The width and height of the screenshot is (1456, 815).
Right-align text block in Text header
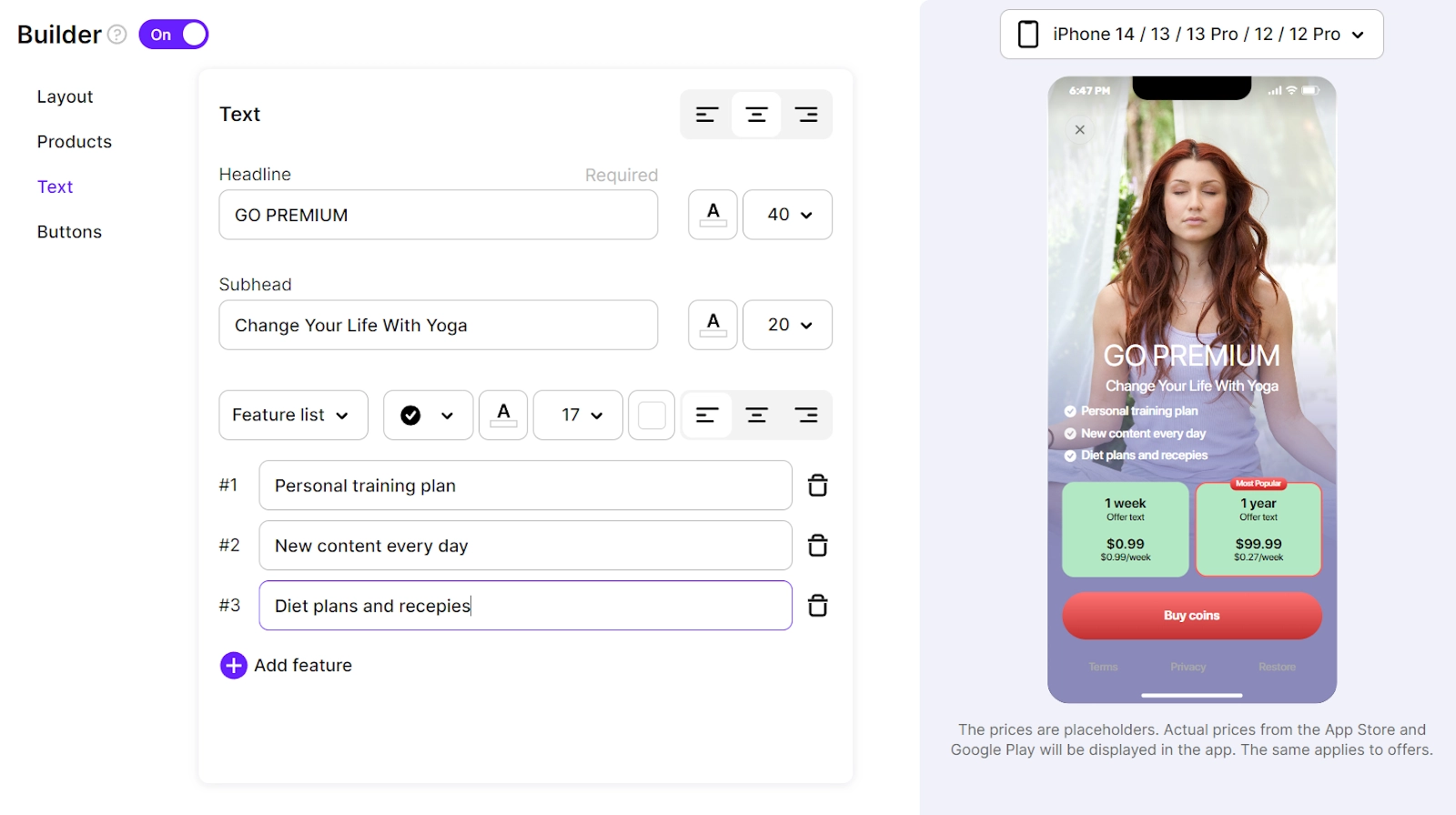point(805,115)
